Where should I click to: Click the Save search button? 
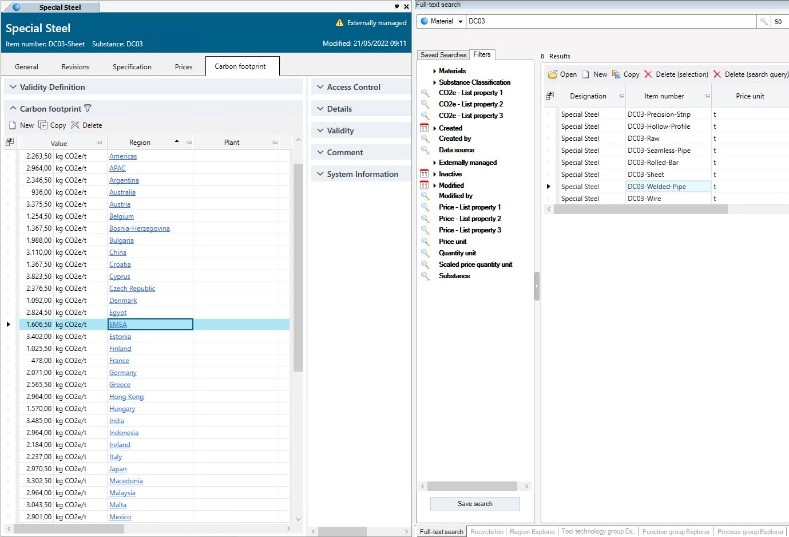(x=475, y=504)
